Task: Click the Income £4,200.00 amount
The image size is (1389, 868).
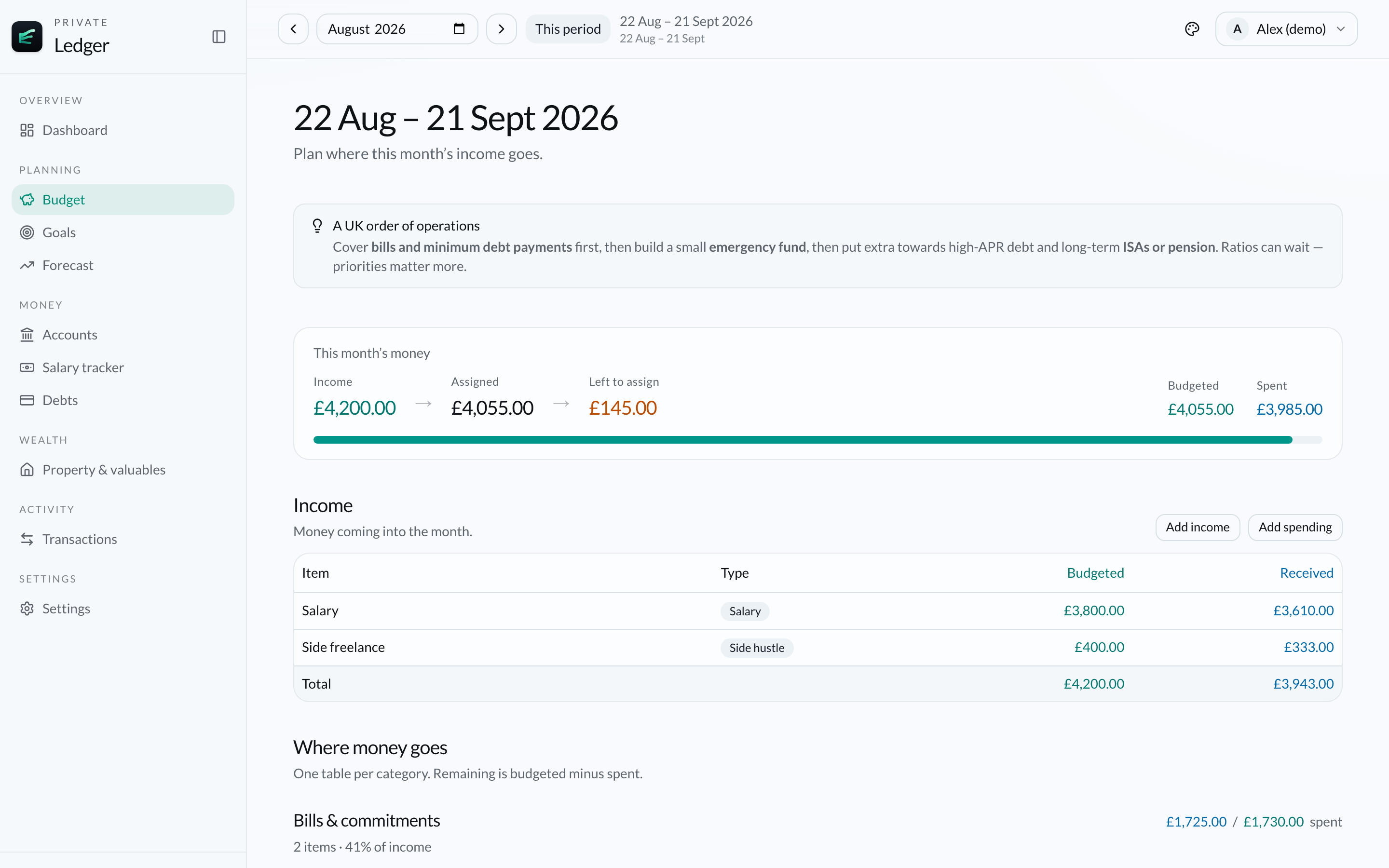Action: point(354,408)
